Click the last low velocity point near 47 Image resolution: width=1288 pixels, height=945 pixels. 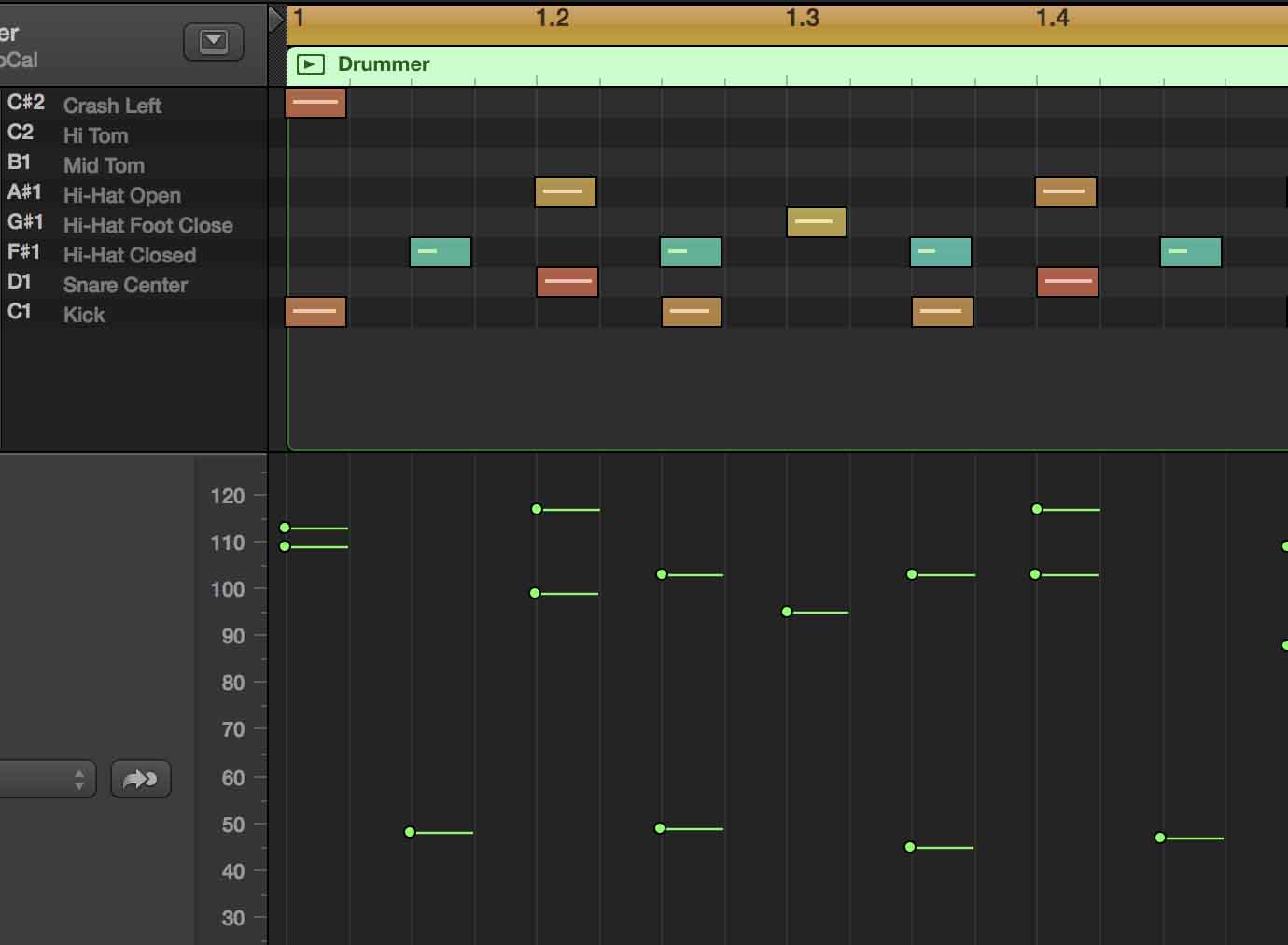[1160, 838]
